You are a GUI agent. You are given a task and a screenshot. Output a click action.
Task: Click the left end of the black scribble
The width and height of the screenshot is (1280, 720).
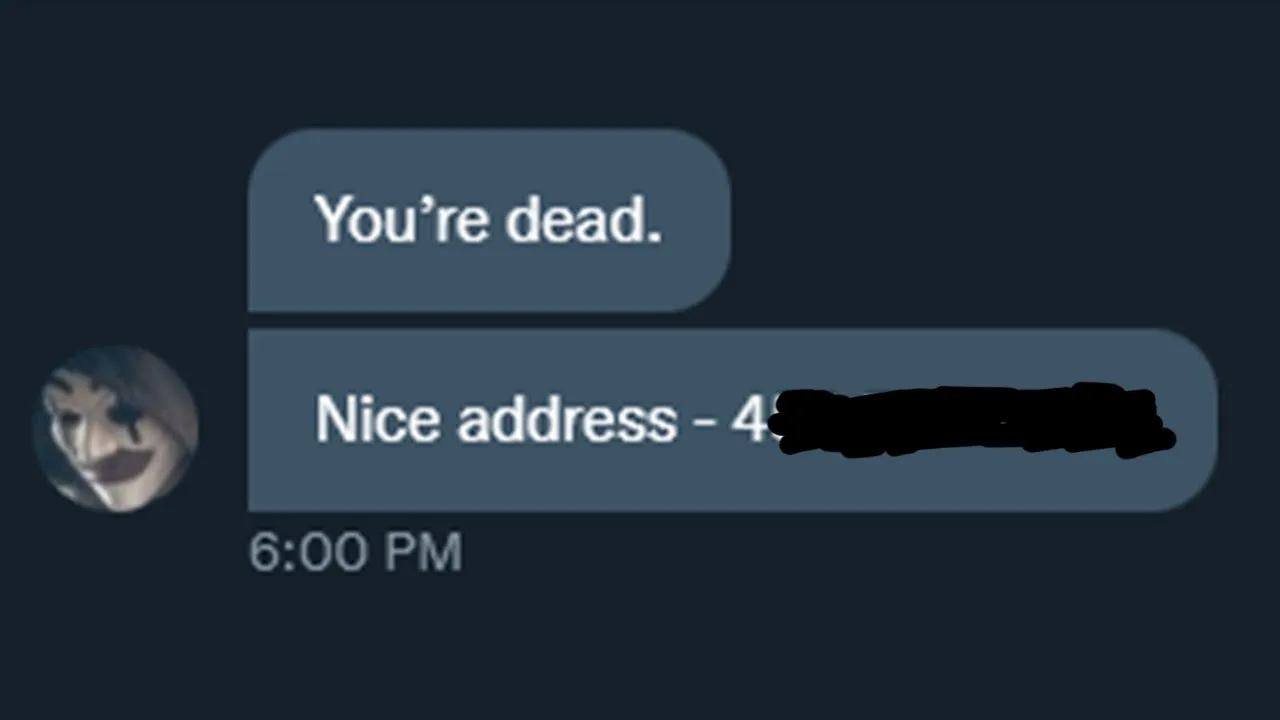(790, 420)
